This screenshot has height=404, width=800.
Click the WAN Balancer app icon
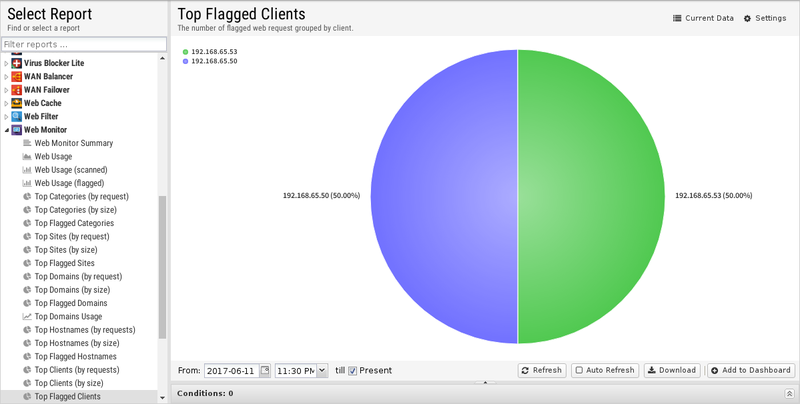click(16, 77)
